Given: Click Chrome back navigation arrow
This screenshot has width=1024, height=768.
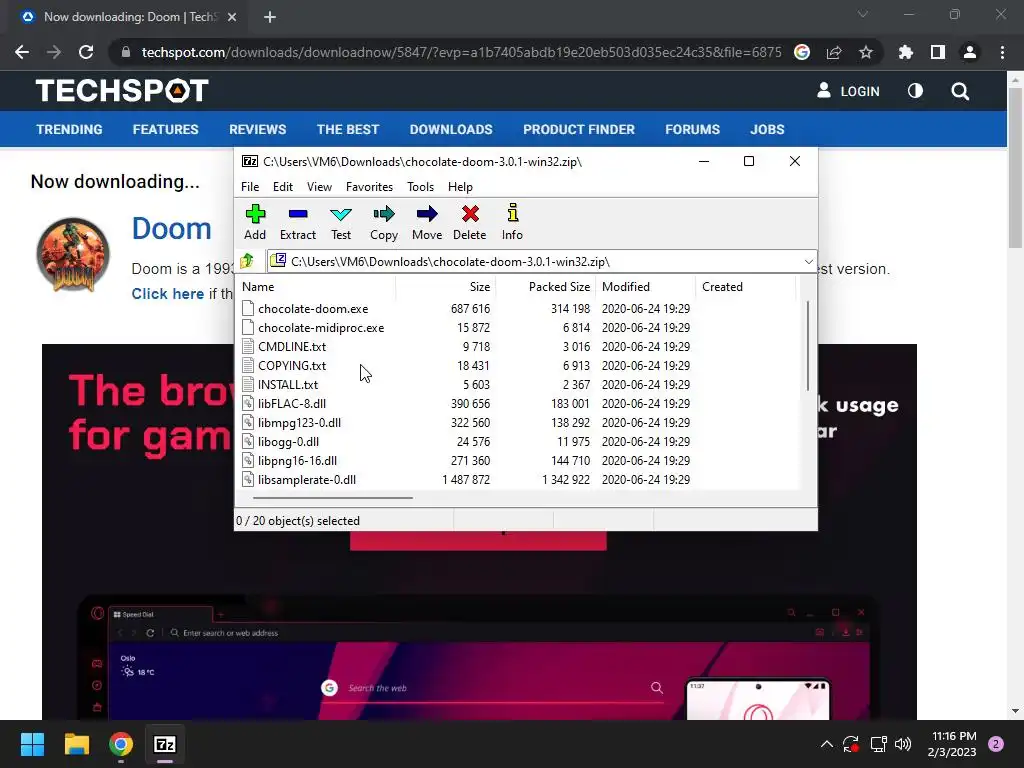Looking at the screenshot, I should [22, 52].
